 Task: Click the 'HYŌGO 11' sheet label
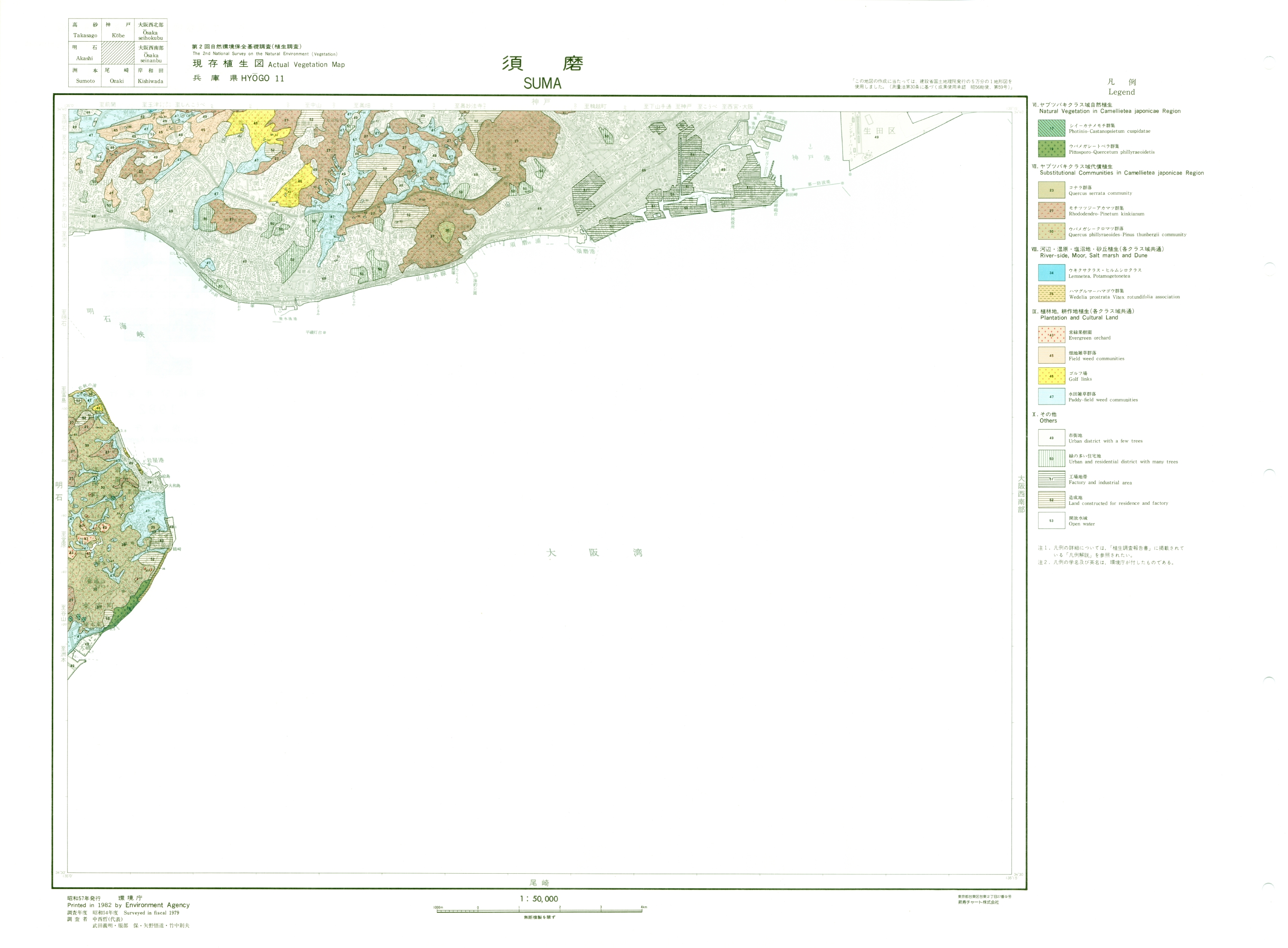coord(262,79)
